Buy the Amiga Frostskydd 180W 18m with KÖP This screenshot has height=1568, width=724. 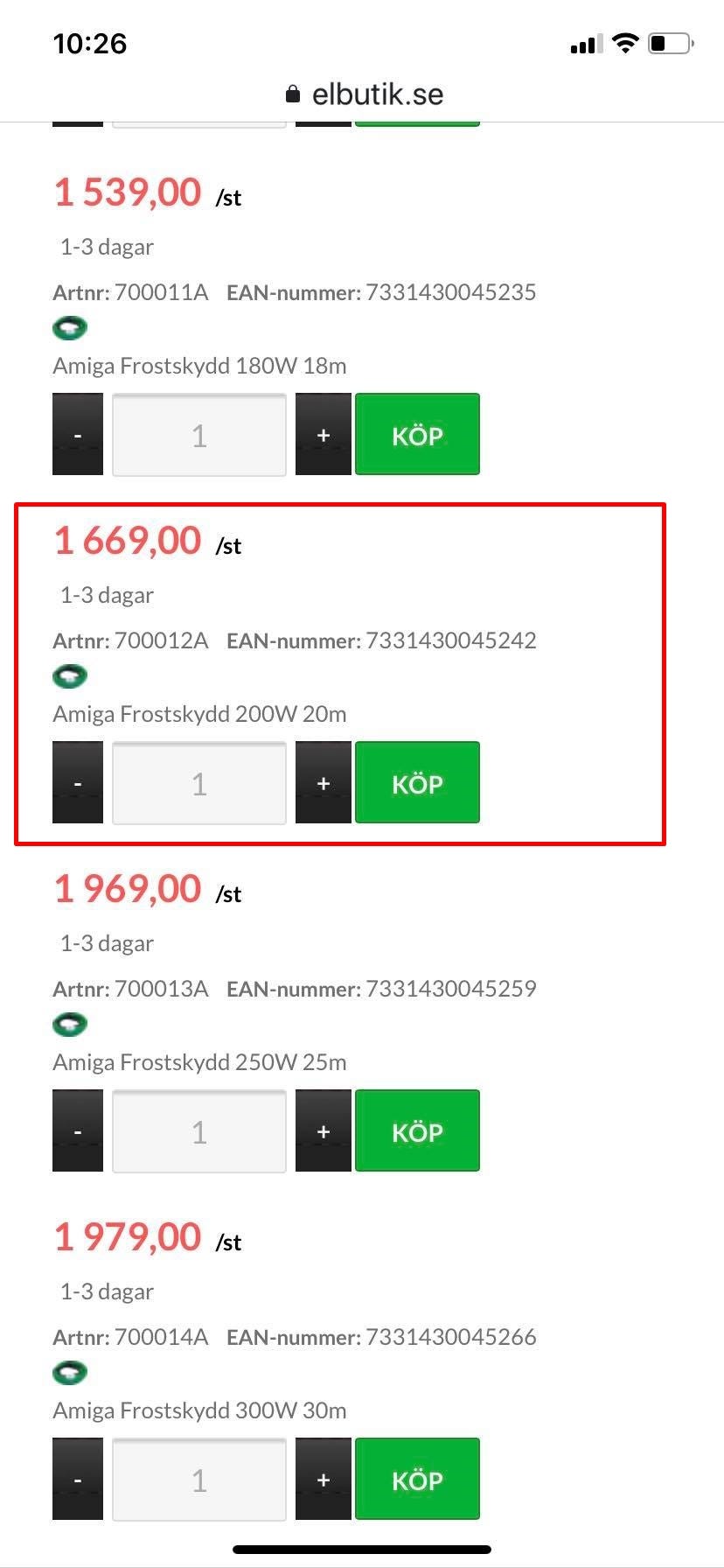tap(417, 435)
